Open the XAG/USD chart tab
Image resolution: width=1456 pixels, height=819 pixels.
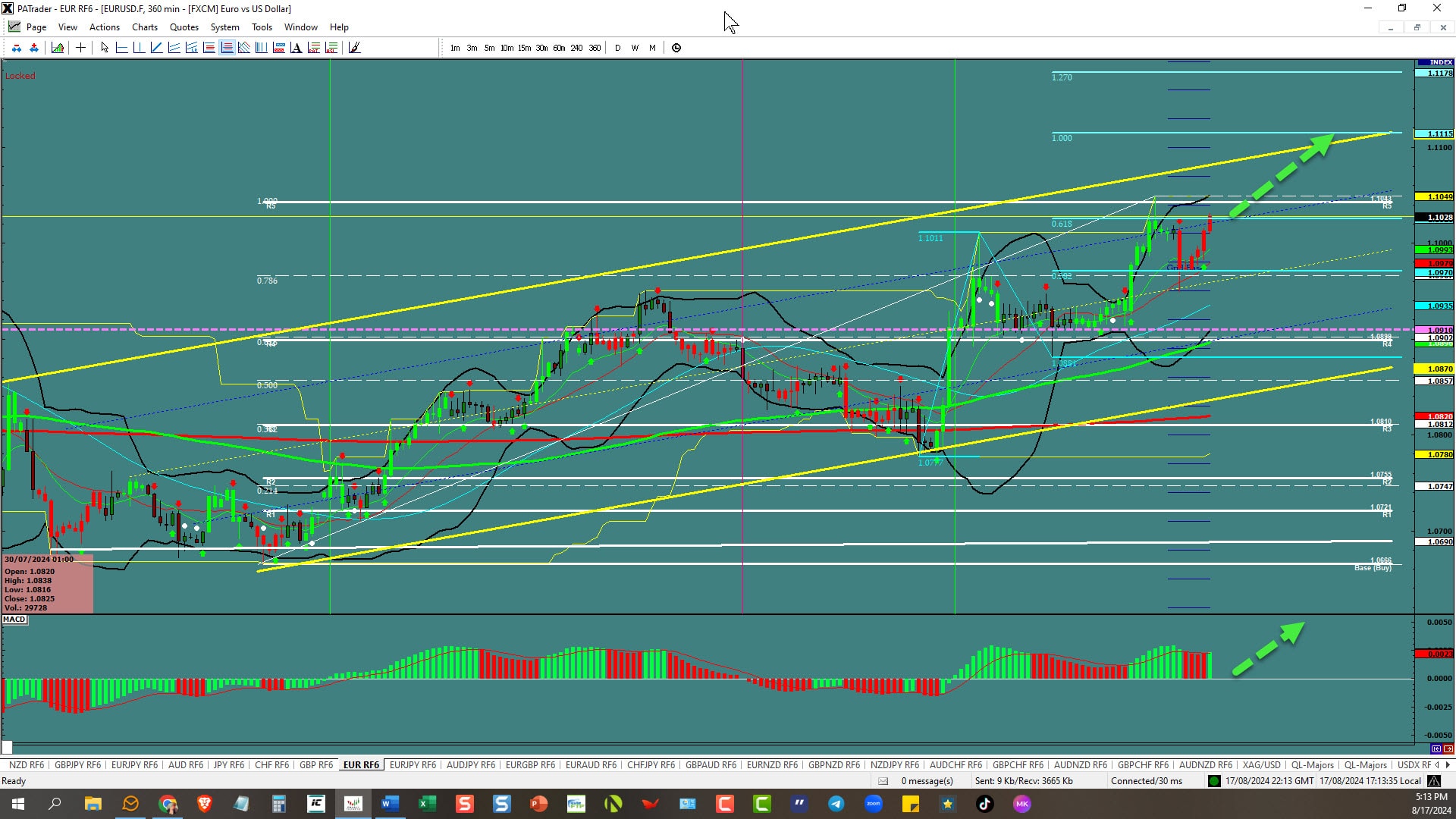(x=1261, y=764)
